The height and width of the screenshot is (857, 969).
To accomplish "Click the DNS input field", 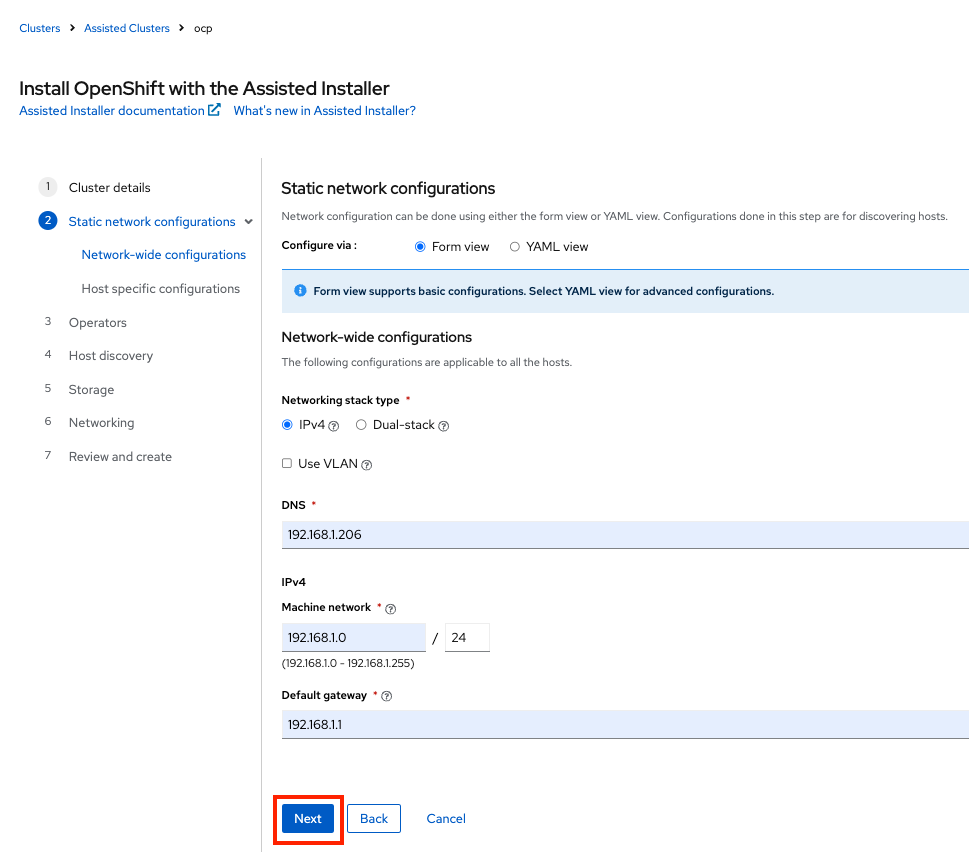I will (500, 536).
